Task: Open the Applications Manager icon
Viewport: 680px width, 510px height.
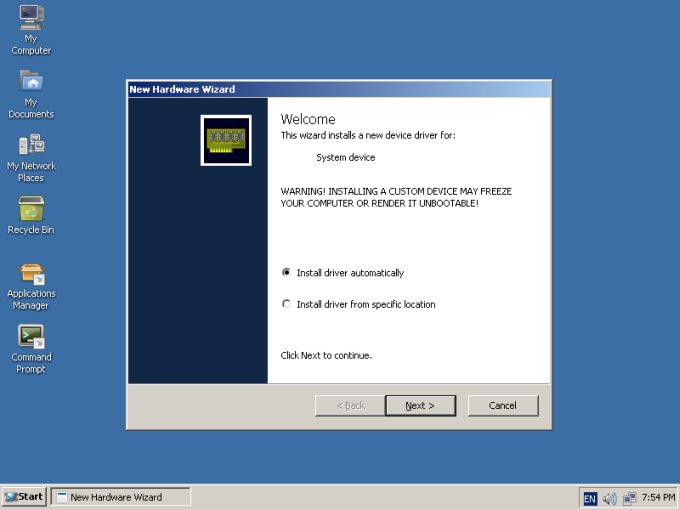Action: coord(31,273)
